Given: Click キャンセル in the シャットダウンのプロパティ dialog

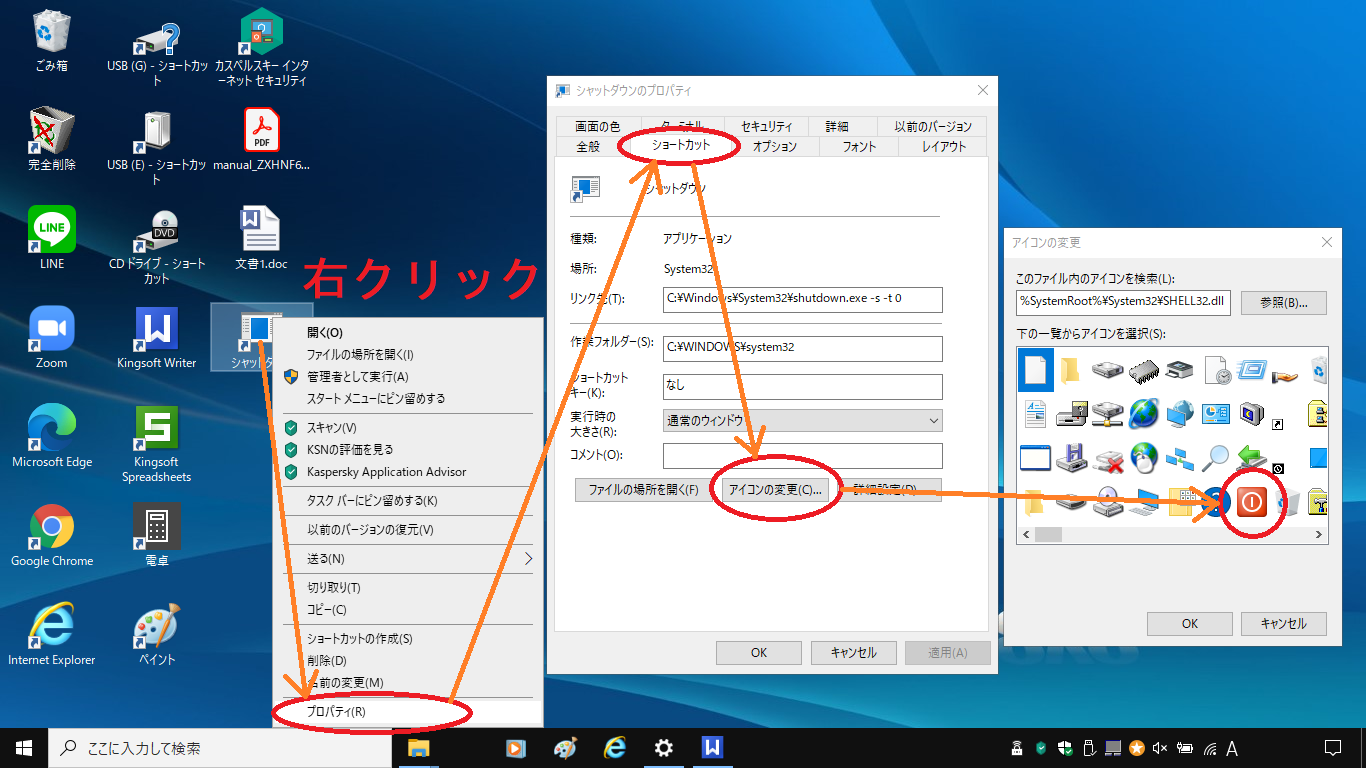Looking at the screenshot, I should click(x=854, y=652).
